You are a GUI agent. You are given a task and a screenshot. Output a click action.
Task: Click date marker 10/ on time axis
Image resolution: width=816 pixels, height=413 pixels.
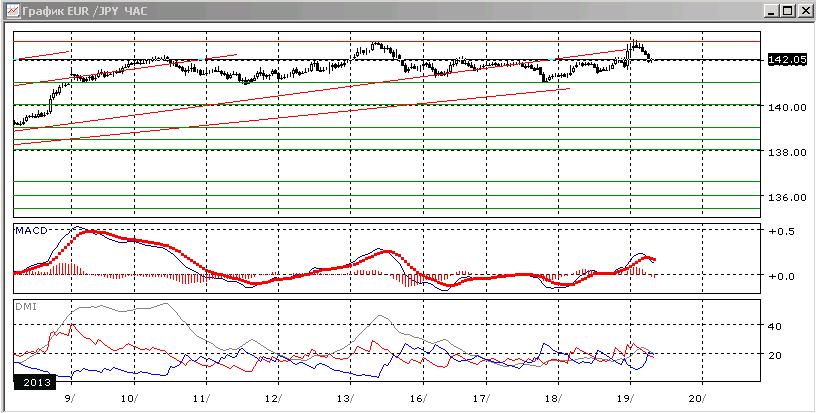131,399
